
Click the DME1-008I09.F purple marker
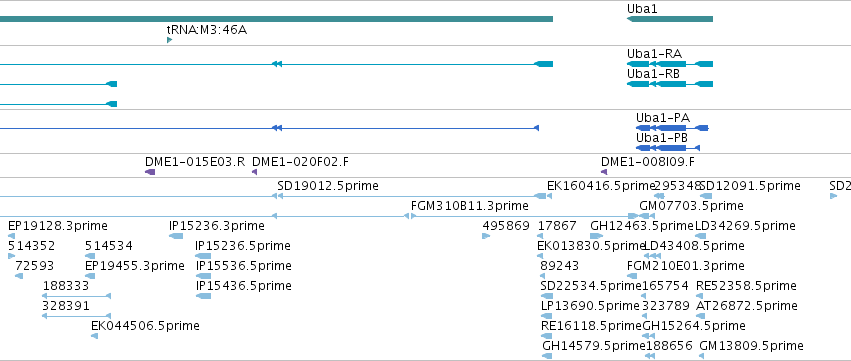604,172
